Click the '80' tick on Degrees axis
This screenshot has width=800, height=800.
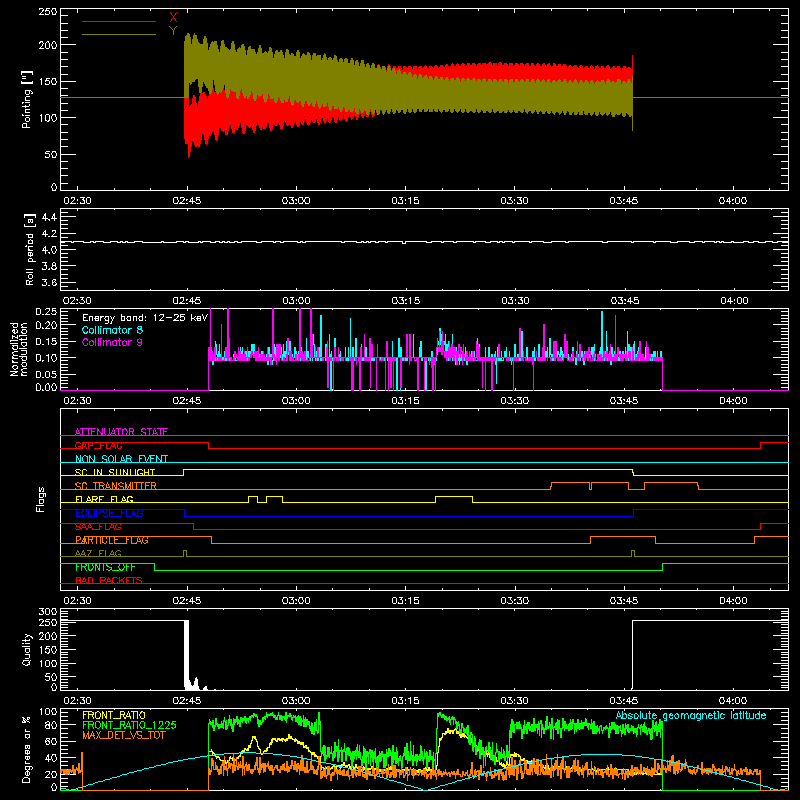click(51, 725)
